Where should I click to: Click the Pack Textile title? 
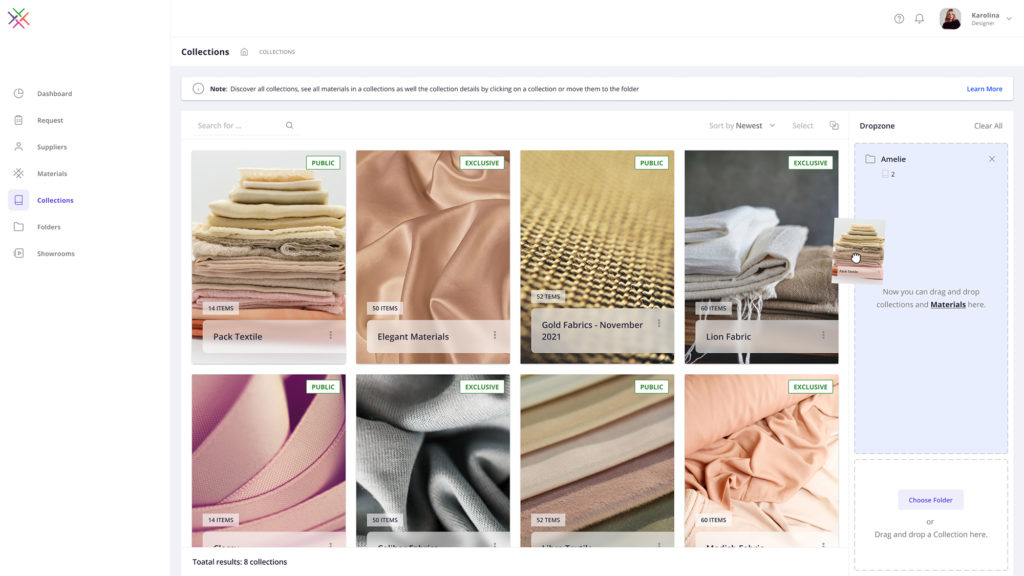(x=238, y=336)
